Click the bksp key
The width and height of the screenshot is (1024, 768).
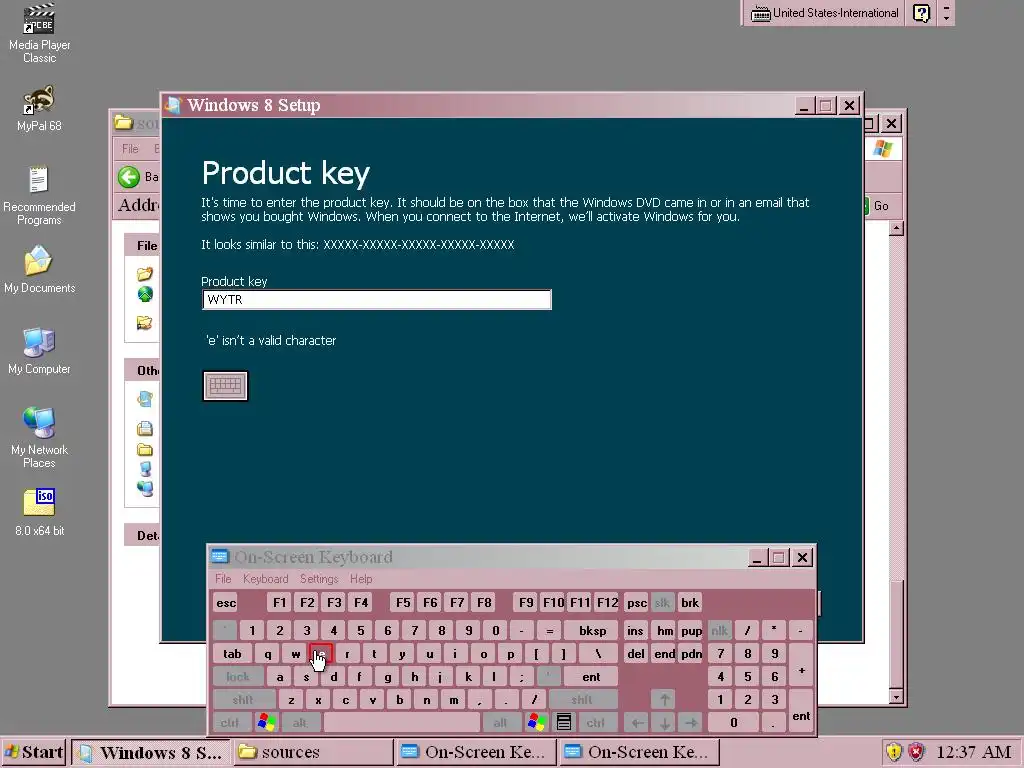592,630
